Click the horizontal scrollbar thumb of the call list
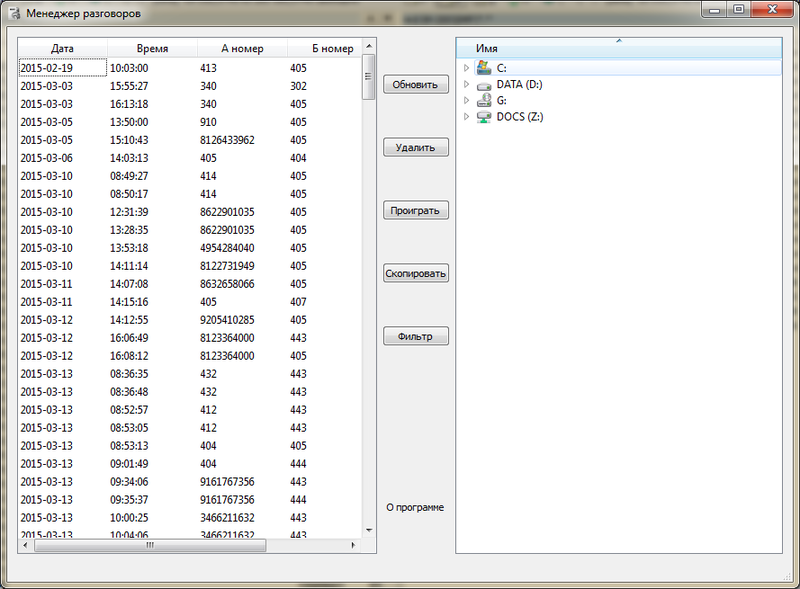800x589 pixels. coord(150,546)
